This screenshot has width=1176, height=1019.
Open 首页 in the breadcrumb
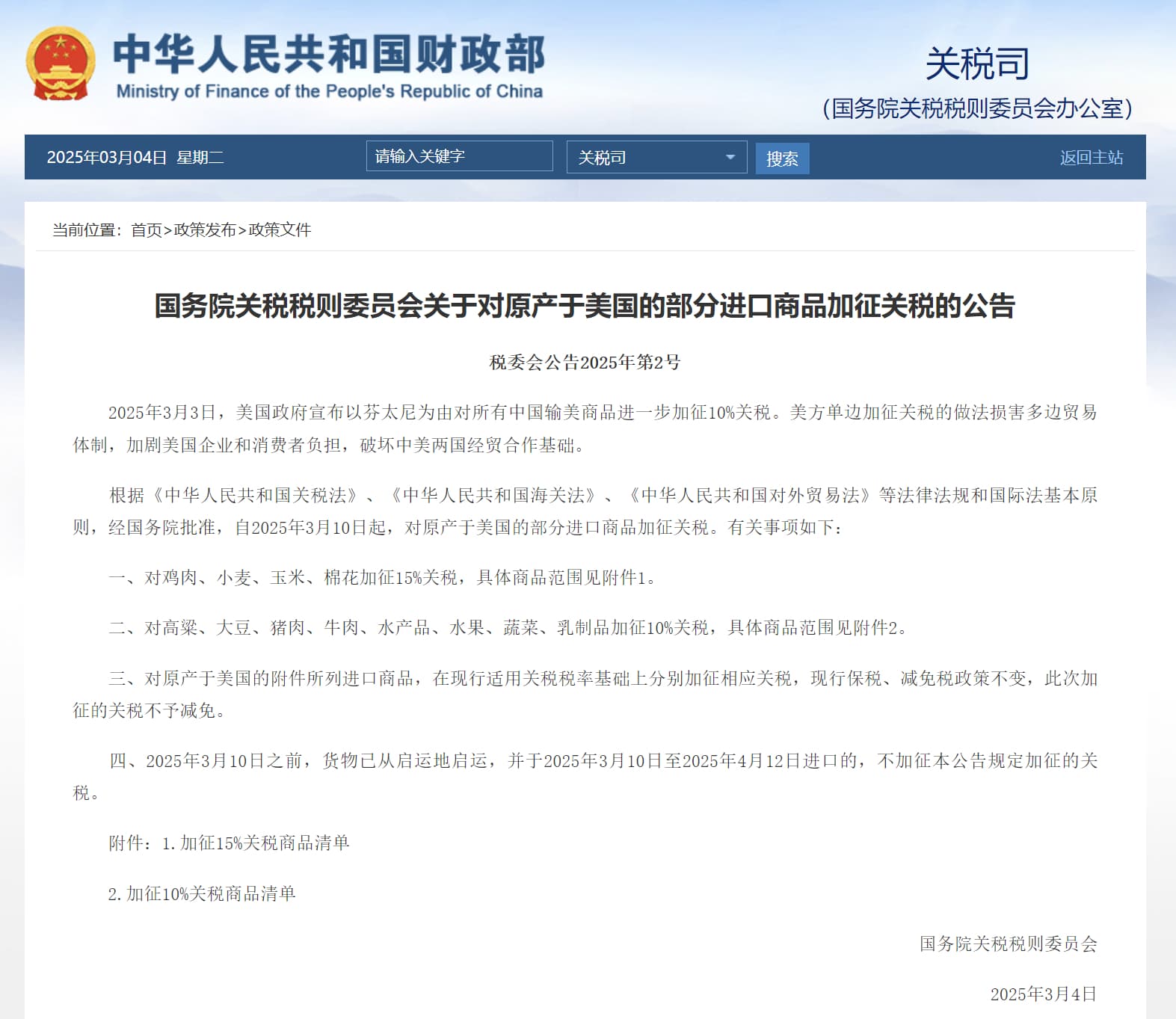click(146, 230)
